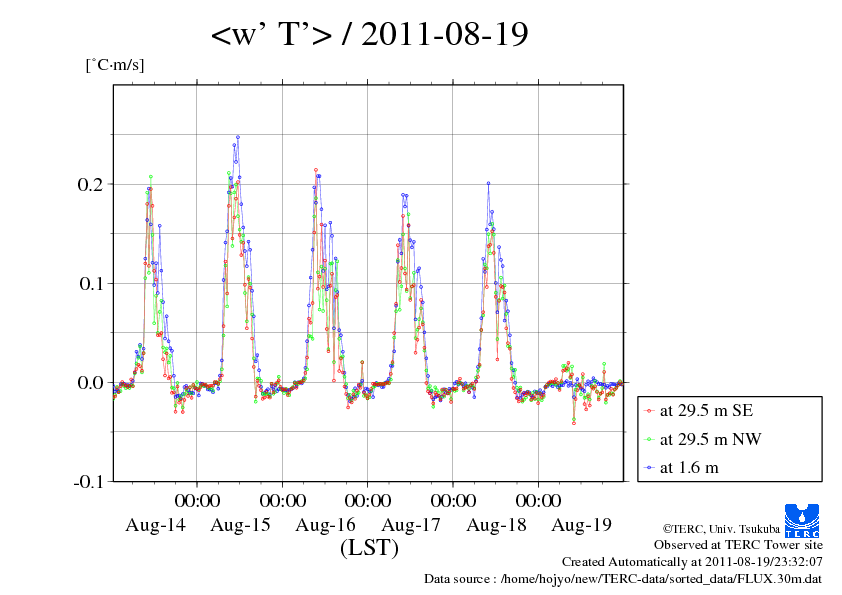
Task: Click the ©TERC, Univ. Tsukuba credit
Action: (x=721, y=529)
